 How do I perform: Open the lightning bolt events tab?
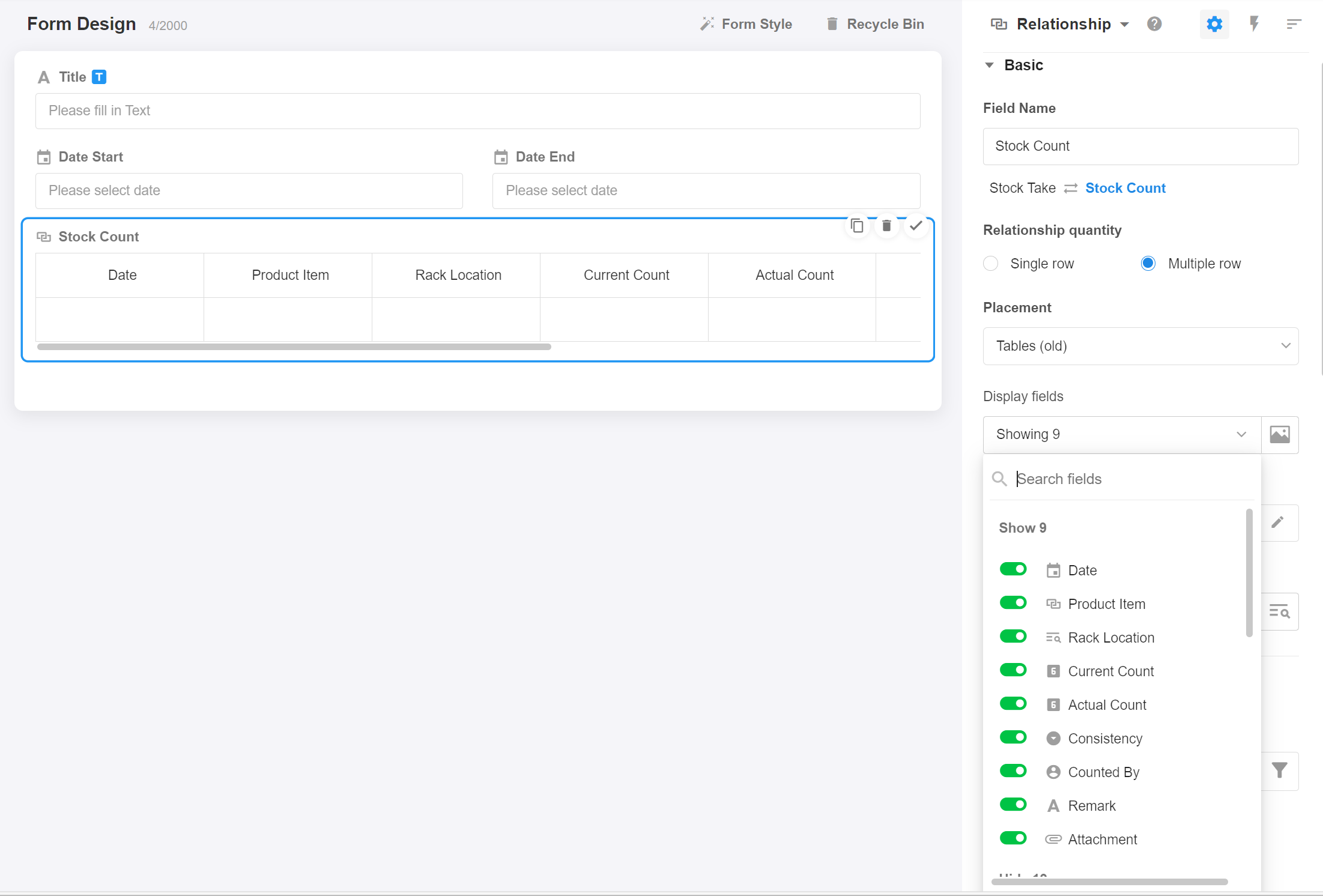pos(1254,24)
